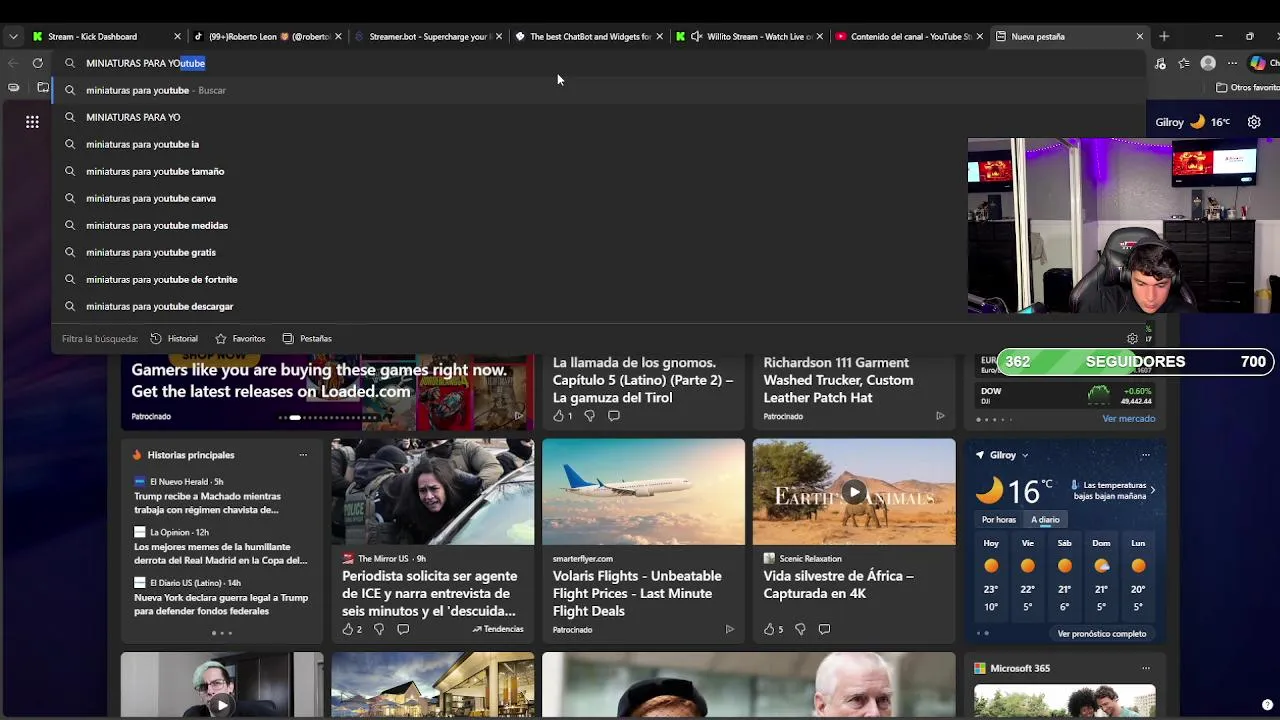Switch weather forecast to A diario
This screenshot has height=720, width=1280.
coord(1045,520)
